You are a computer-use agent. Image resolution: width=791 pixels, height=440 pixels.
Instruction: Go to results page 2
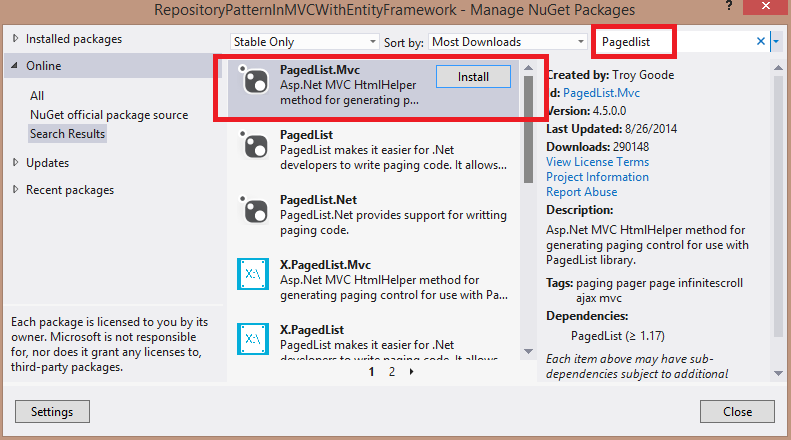pyautogui.click(x=392, y=372)
